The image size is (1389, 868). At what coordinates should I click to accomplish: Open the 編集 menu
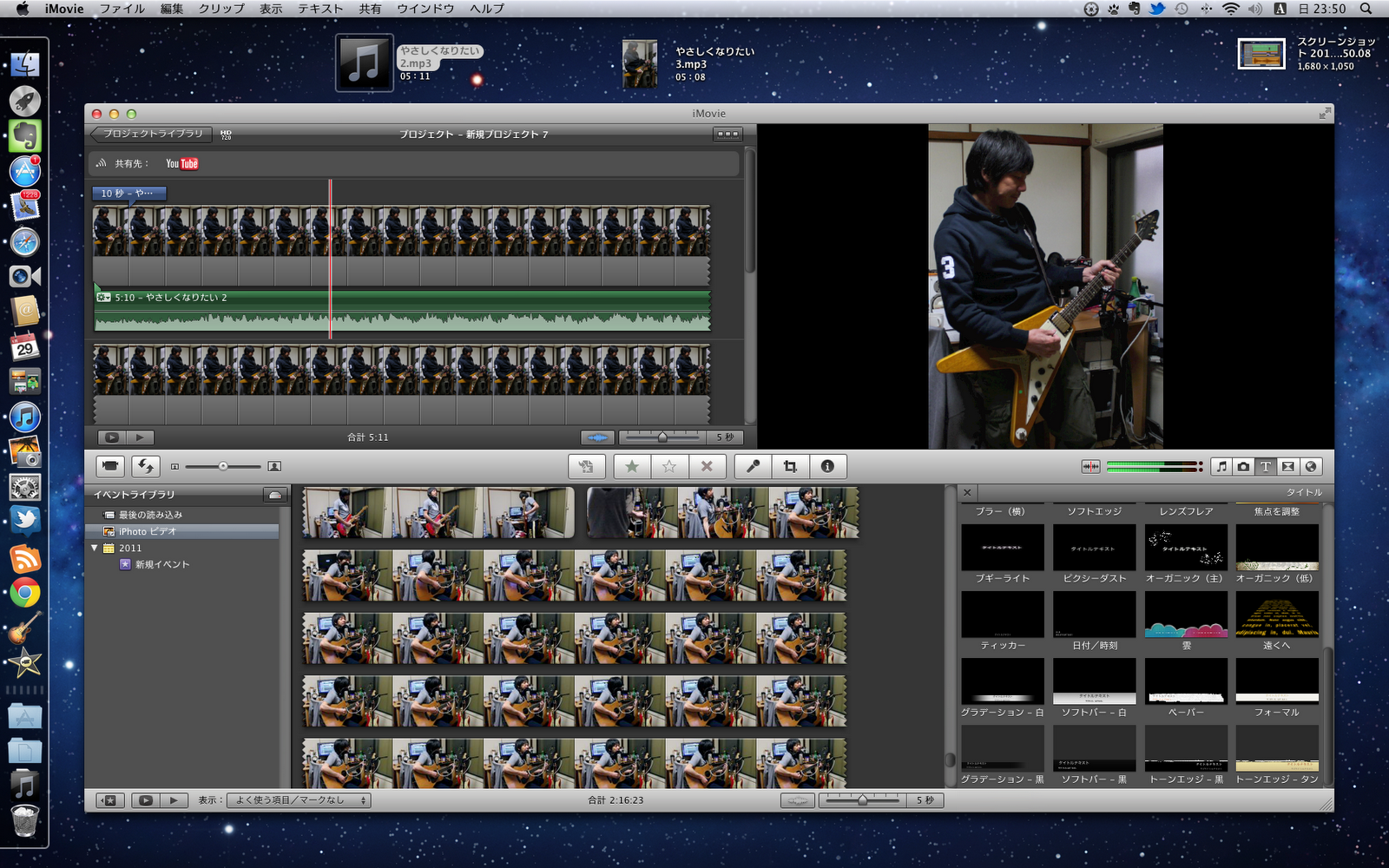(172, 9)
